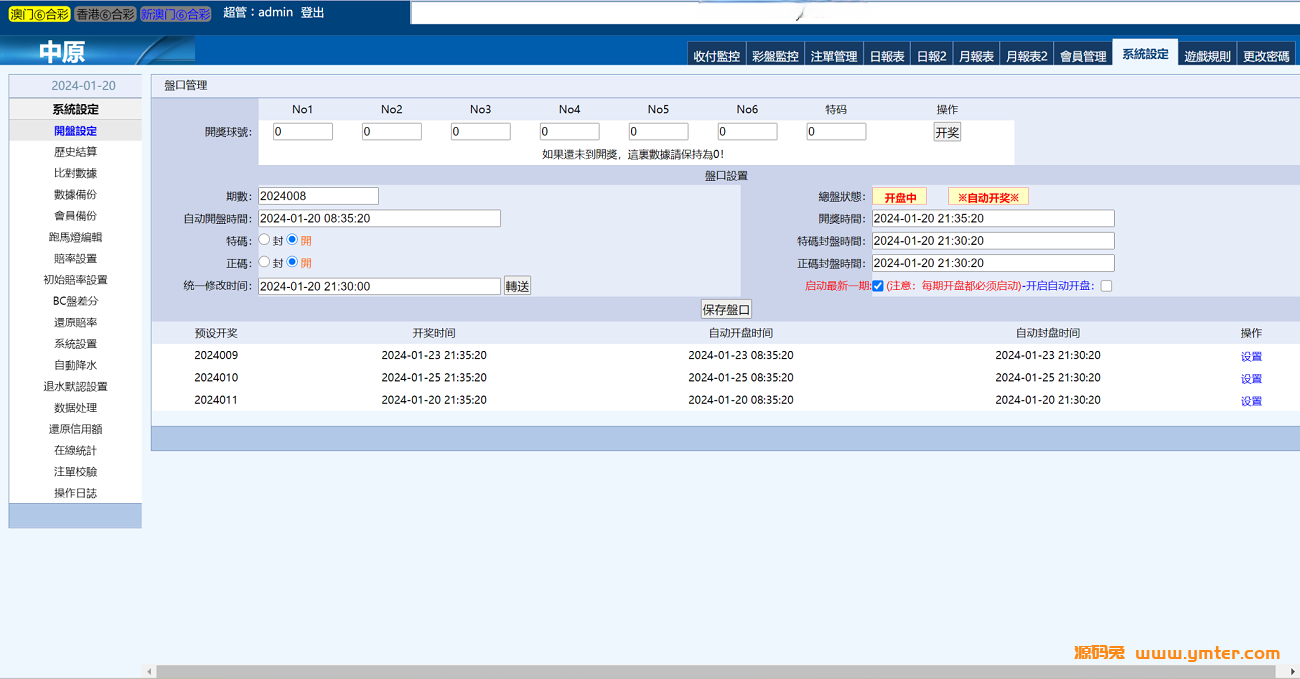Open 會員備份 in sidebar

pyautogui.click(x=75, y=216)
